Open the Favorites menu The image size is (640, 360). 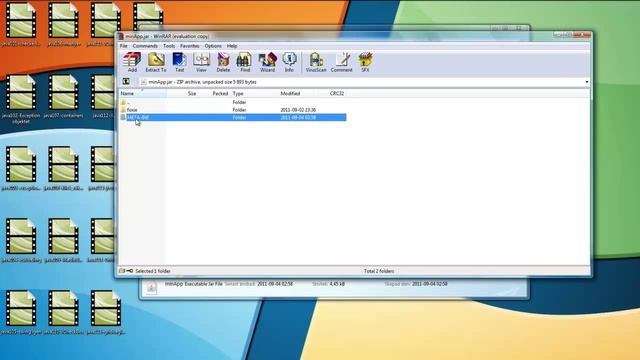[x=189, y=46]
